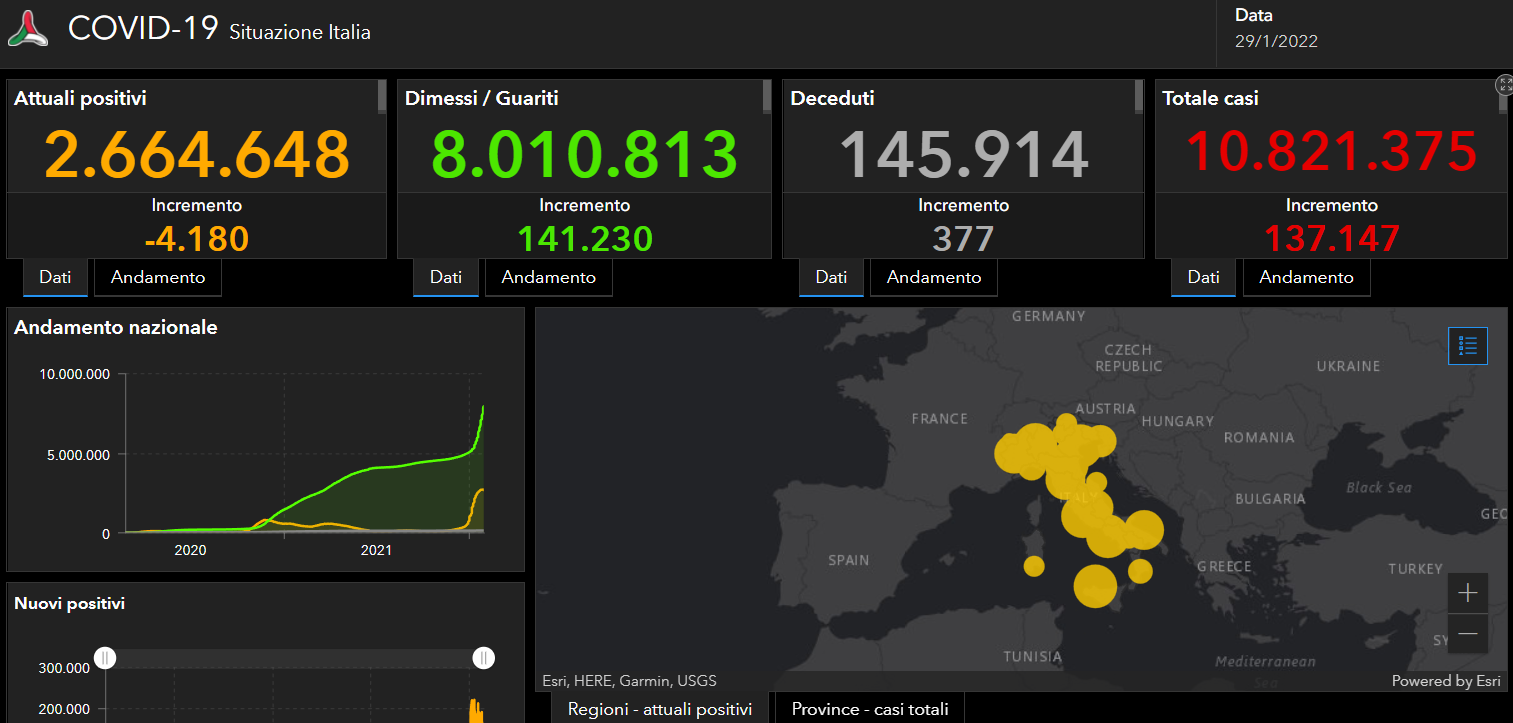Switch to Province - casi totali tab

(x=870, y=709)
